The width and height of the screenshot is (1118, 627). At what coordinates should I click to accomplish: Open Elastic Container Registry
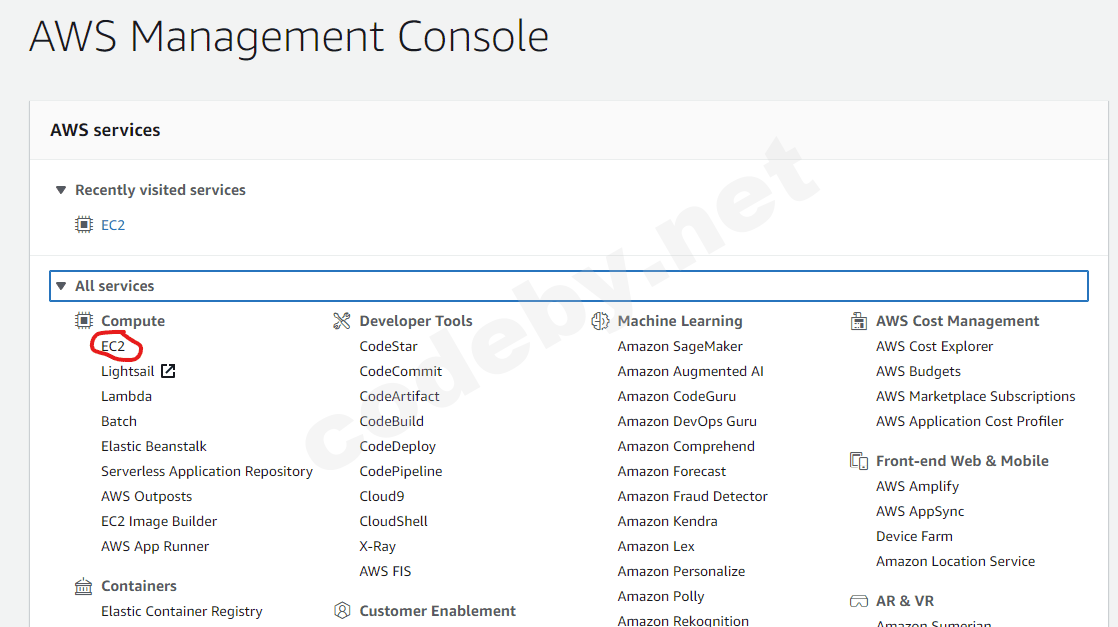(181, 611)
